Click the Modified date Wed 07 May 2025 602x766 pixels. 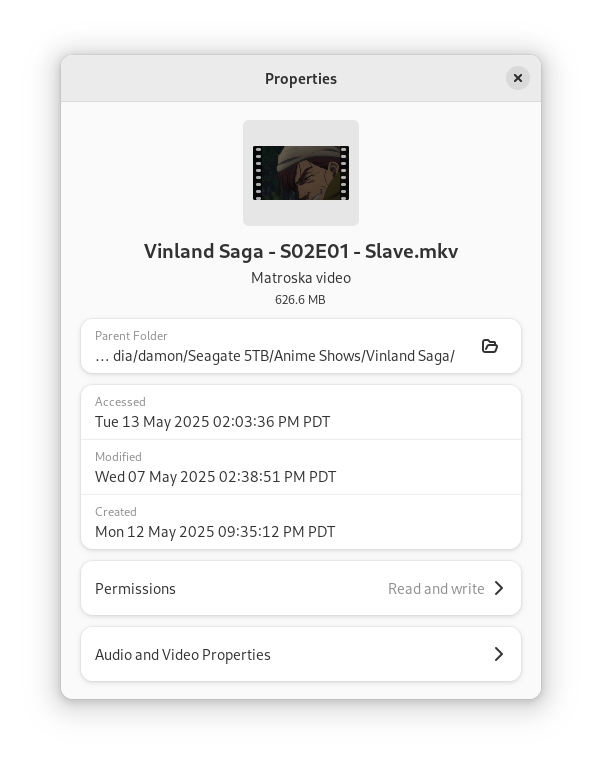coord(215,477)
